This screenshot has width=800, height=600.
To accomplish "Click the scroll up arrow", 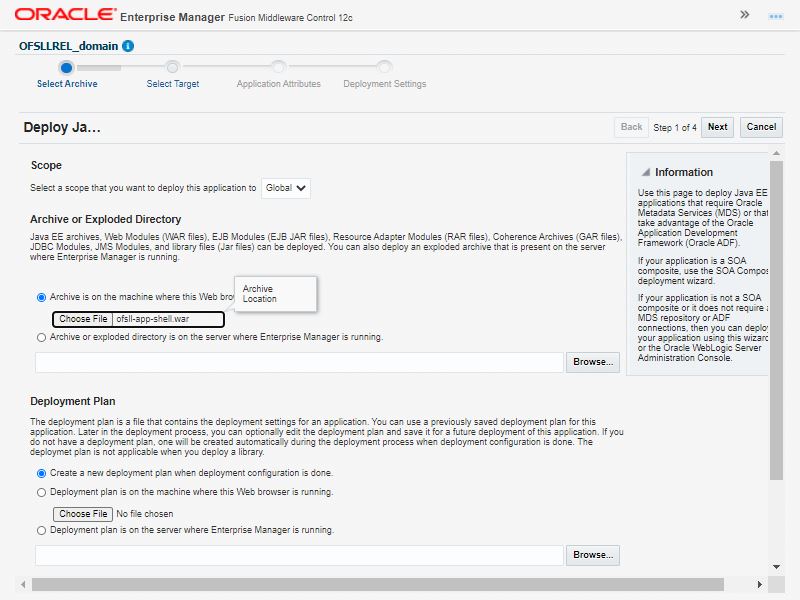I will pos(776,153).
